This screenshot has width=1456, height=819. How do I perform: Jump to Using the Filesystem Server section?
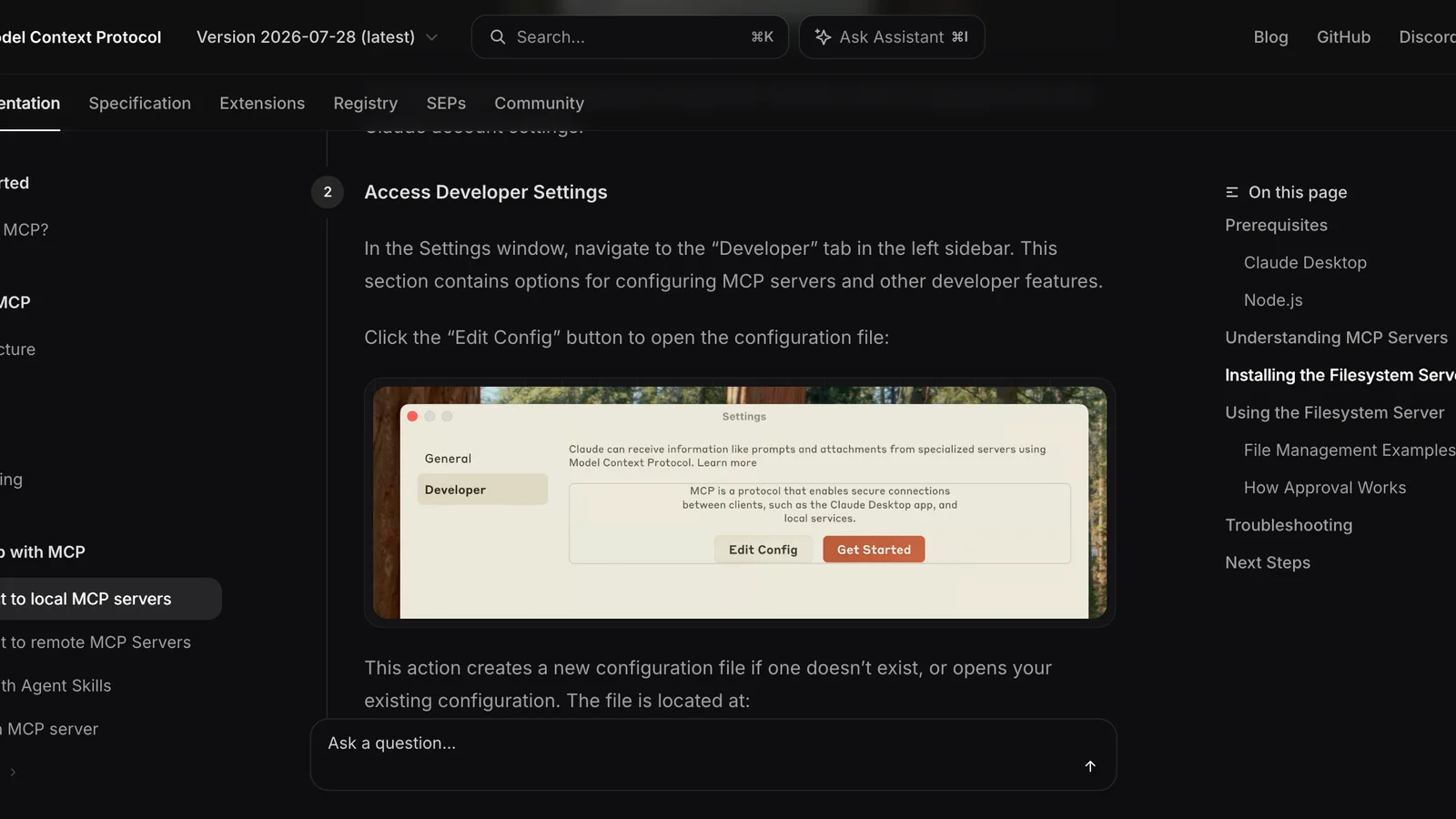point(1334,413)
